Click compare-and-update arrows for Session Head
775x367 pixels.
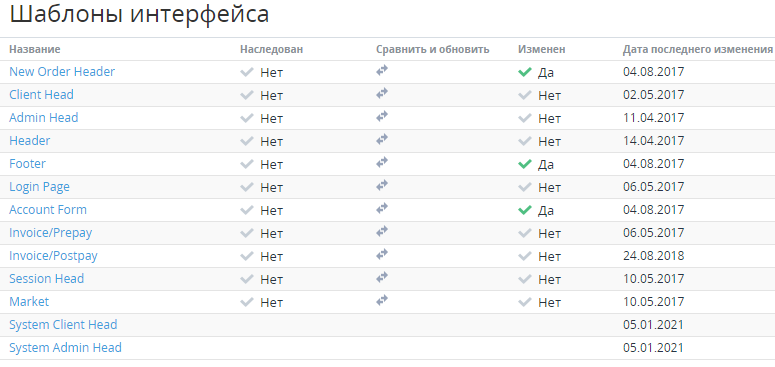(x=382, y=278)
